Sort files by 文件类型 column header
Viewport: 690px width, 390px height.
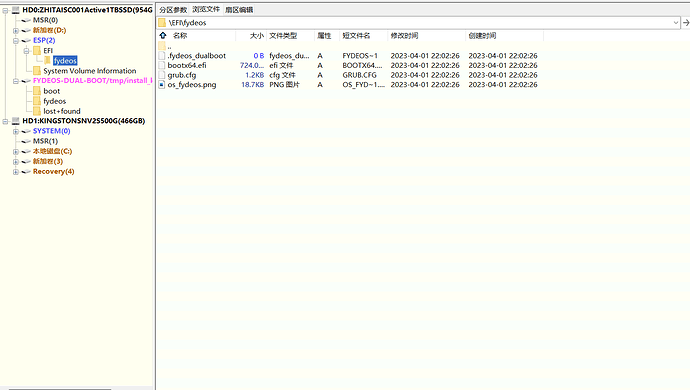click(290, 36)
